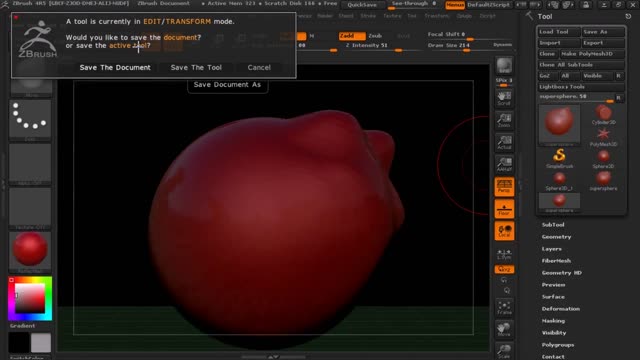Toggle the XYZ rotation button
Image resolution: width=640 pixels, height=360 pixels.
(504, 269)
